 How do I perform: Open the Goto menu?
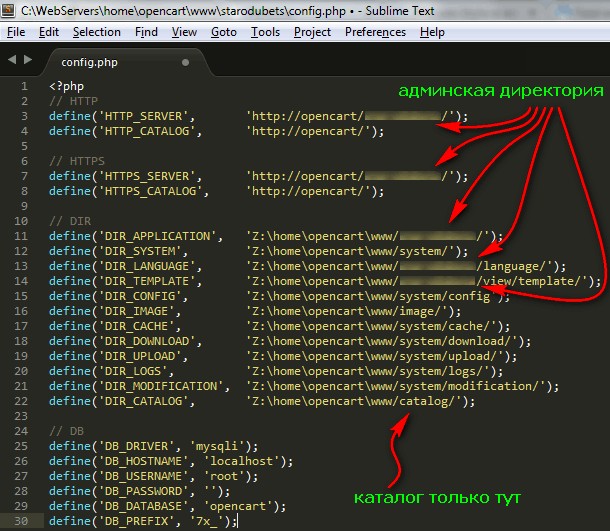224,32
